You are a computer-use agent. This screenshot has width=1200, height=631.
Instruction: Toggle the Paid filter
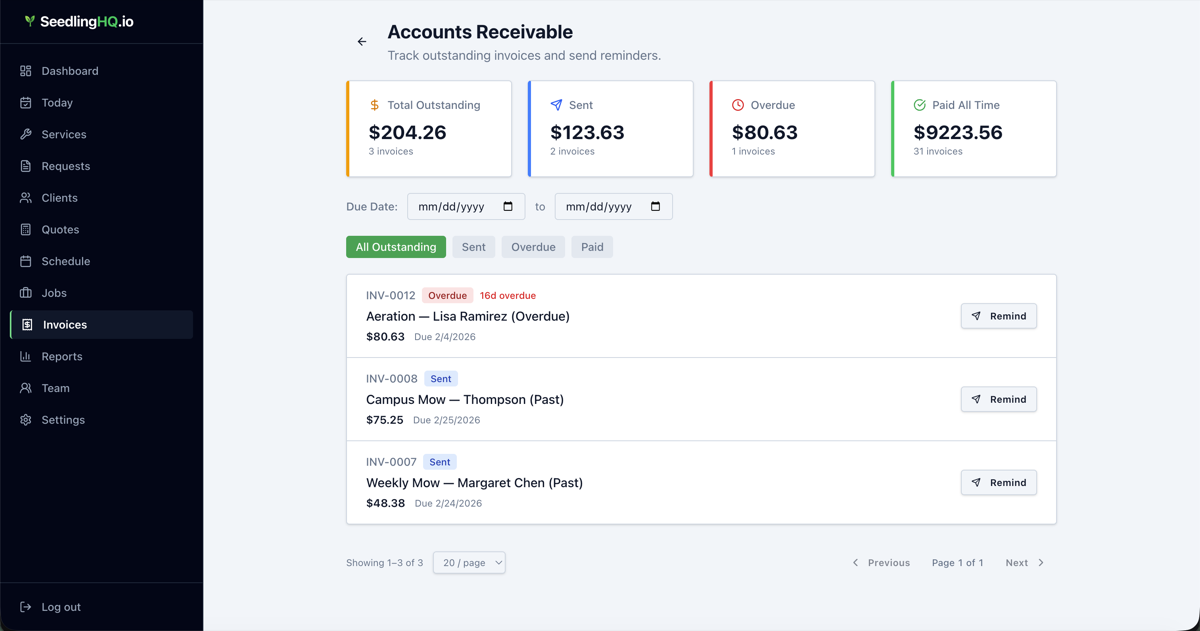[591, 246]
